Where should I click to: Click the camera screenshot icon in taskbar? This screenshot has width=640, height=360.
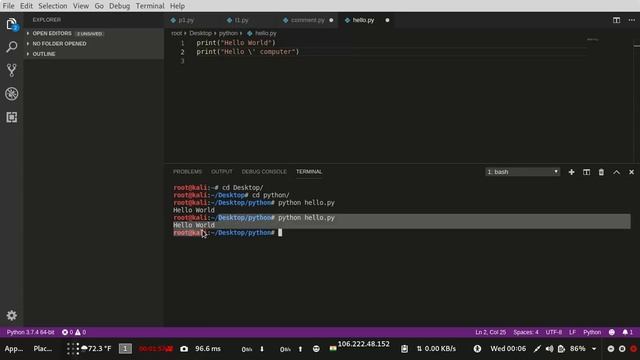184,349
